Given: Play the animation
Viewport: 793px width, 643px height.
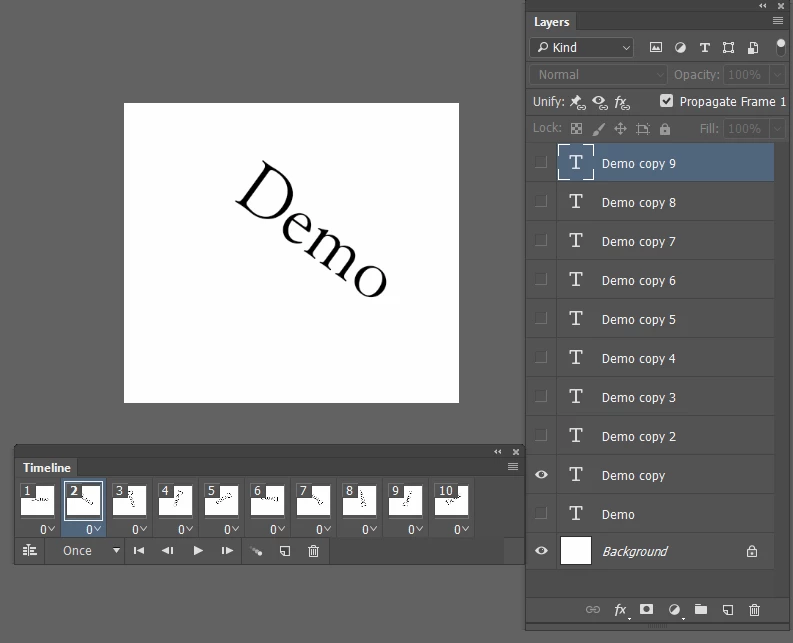Looking at the screenshot, I should click(x=198, y=550).
